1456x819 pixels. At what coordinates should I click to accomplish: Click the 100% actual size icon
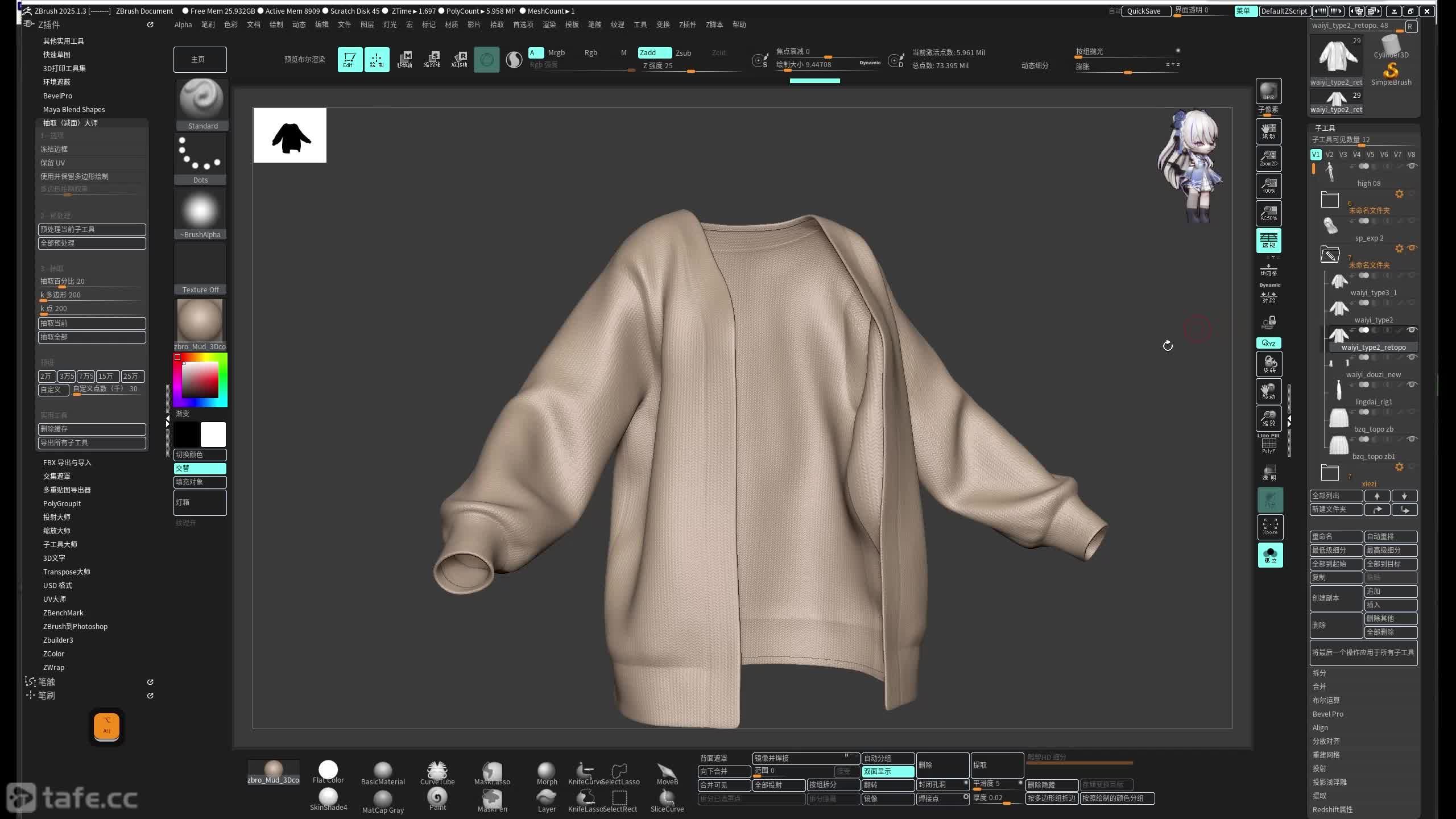pos(1268,186)
